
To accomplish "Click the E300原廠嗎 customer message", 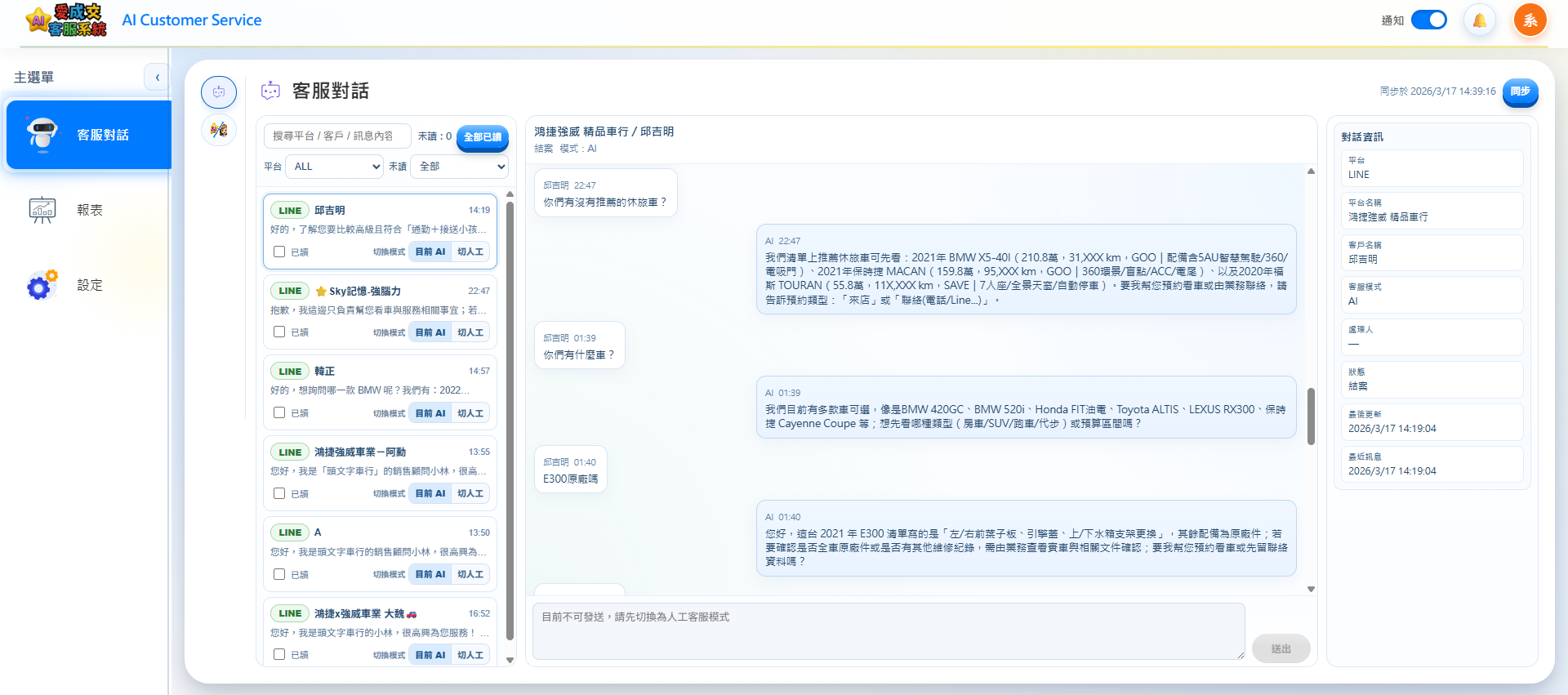I will (x=570, y=470).
